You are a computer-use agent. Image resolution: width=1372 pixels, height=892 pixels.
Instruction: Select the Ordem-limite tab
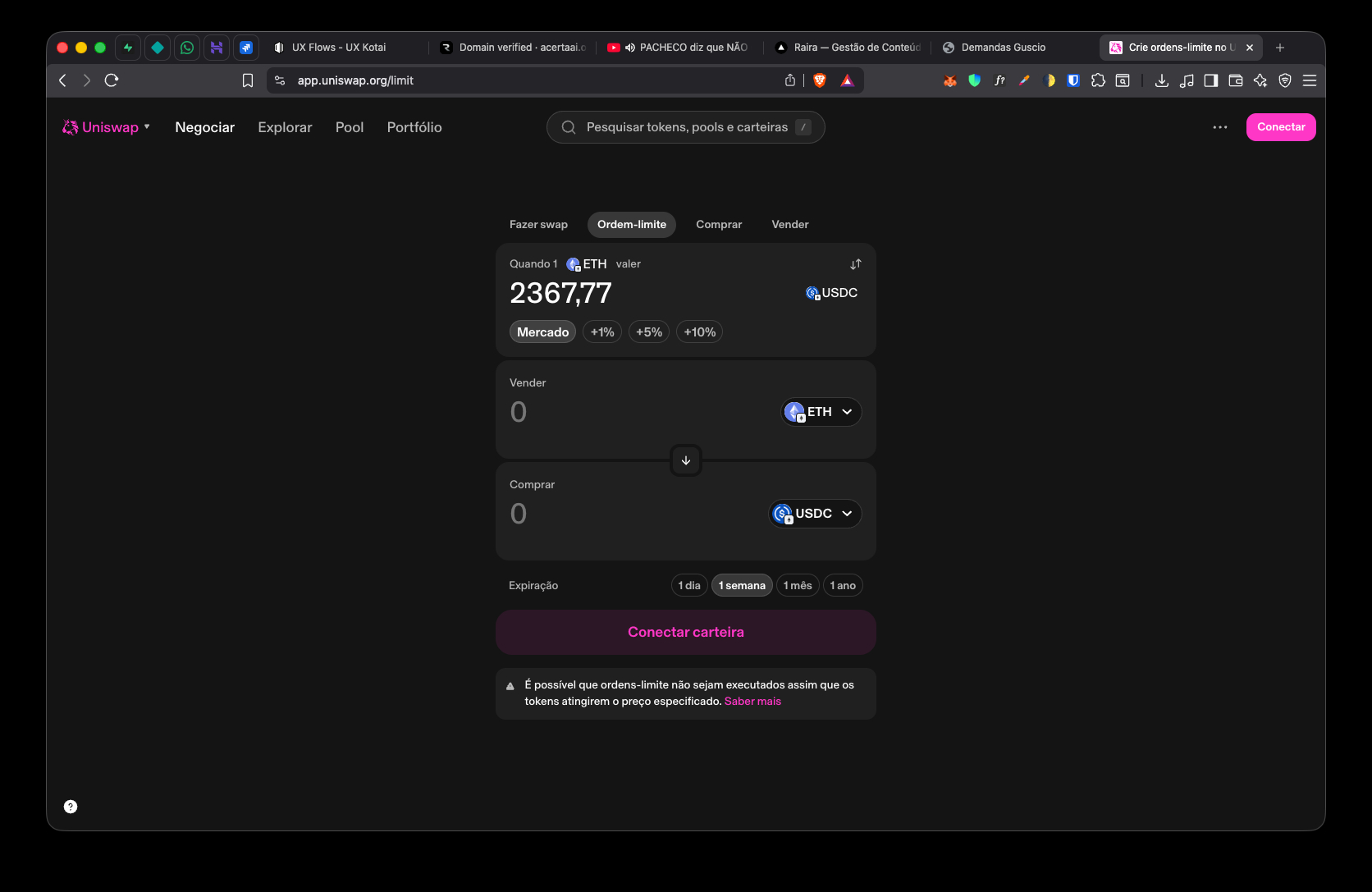(x=632, y=225)
